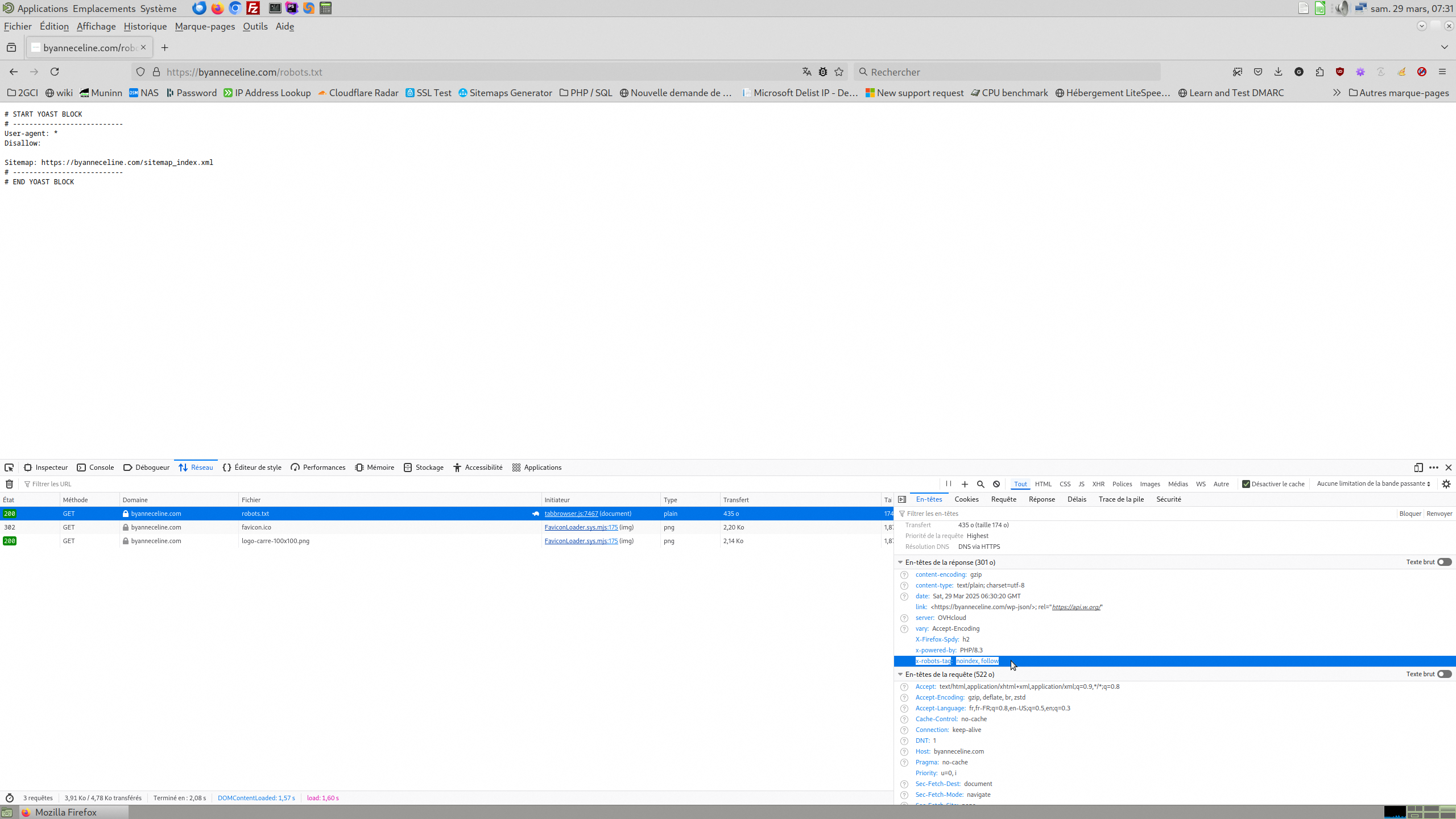1456x819 pixels.
Task: Uncheck Désactiver le cache checkbox
Action: click(x=1246, y=484)
